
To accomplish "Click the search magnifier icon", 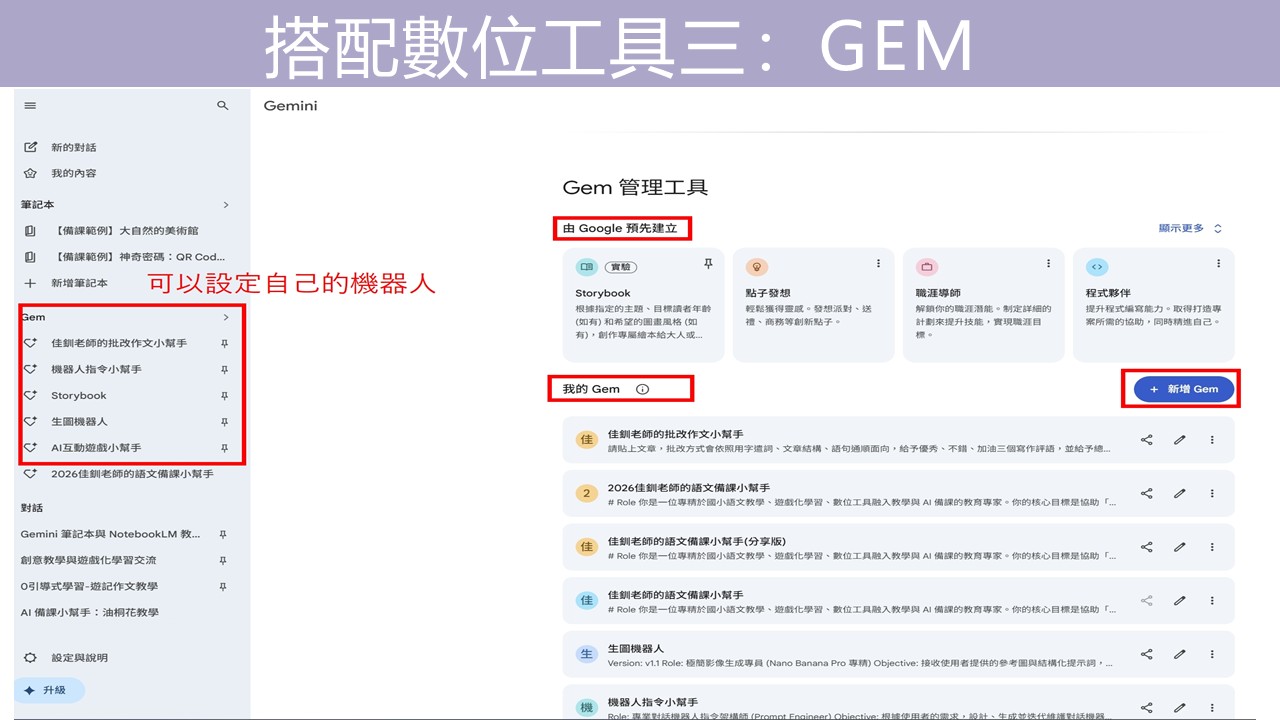I will click(223, 106).
